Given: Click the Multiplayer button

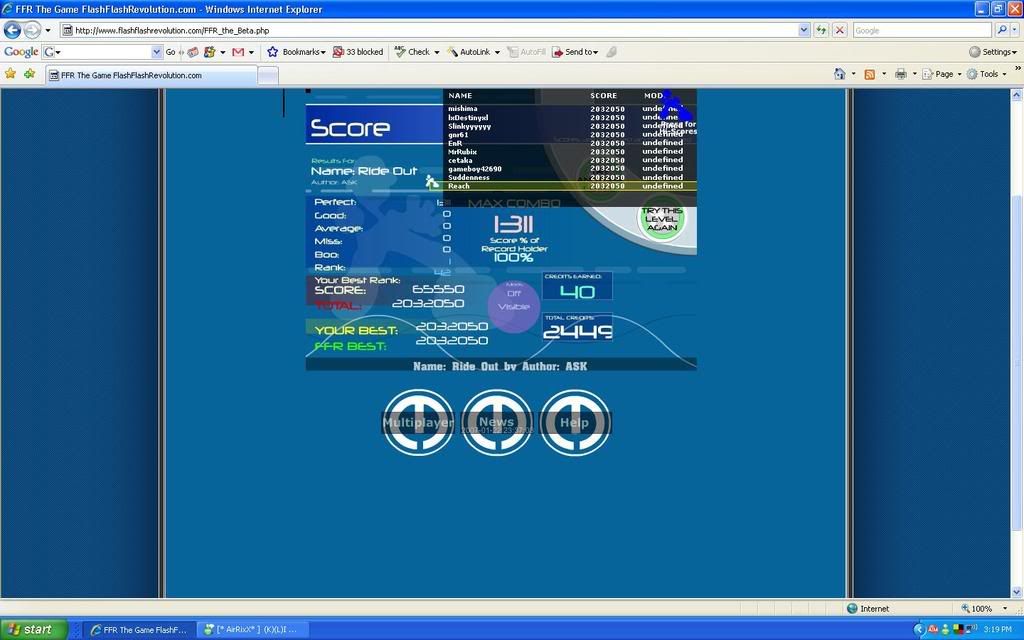Looking at the screenshot, I should pyautogui.click(x=418, y=422).
